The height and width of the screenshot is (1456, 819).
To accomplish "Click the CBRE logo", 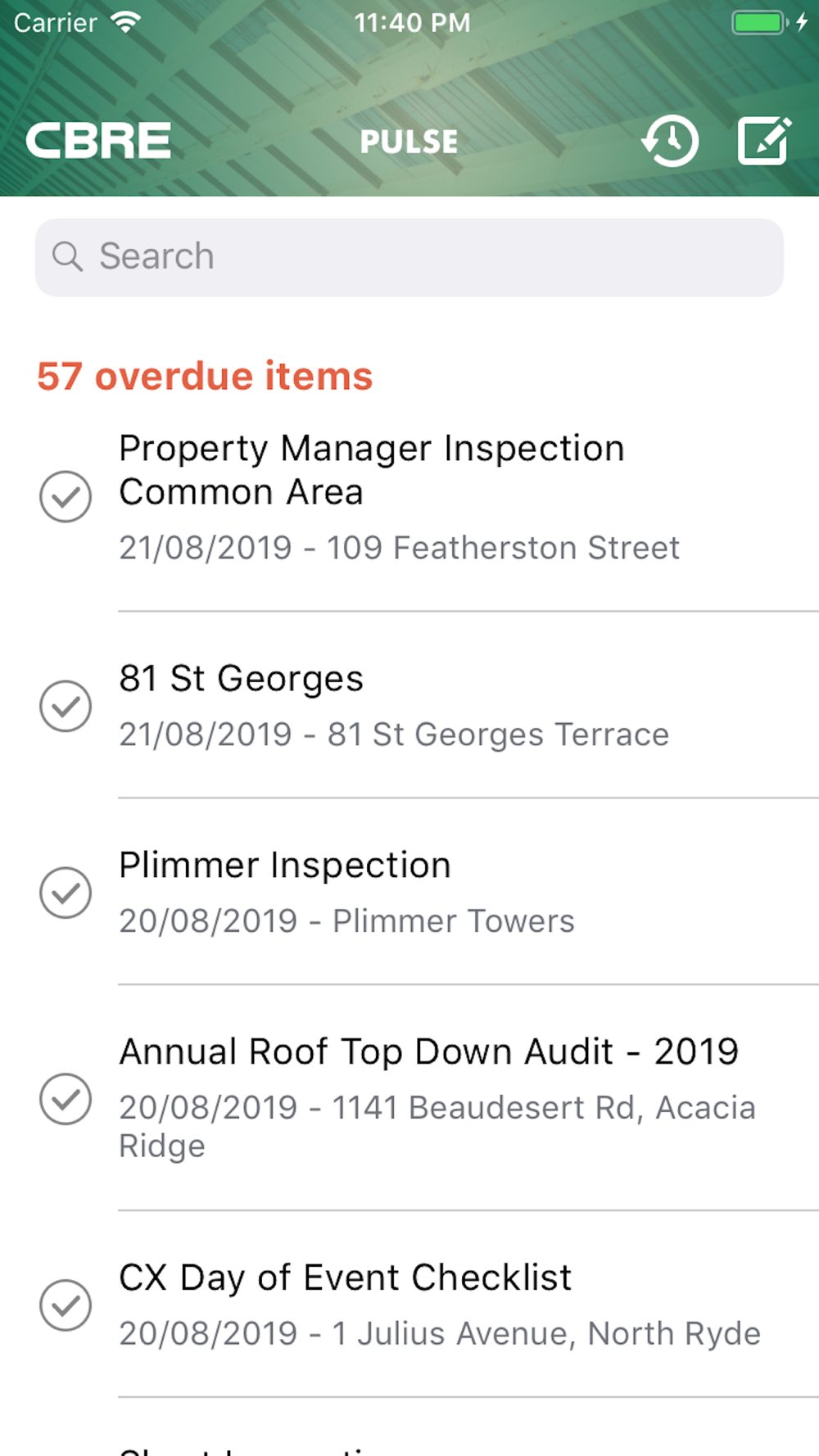I will pos(98,141).
